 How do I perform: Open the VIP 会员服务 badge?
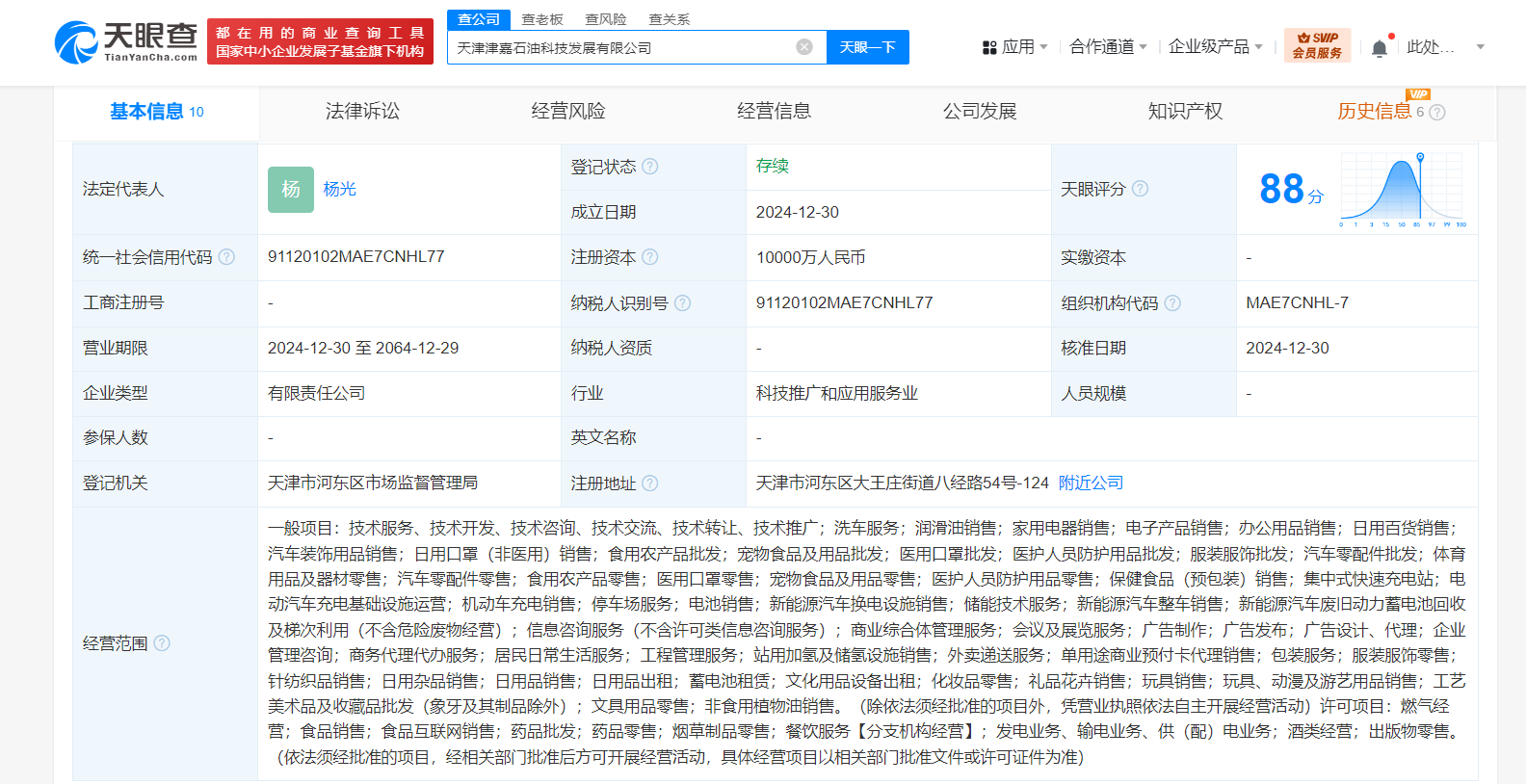(x=1317, y=46)
